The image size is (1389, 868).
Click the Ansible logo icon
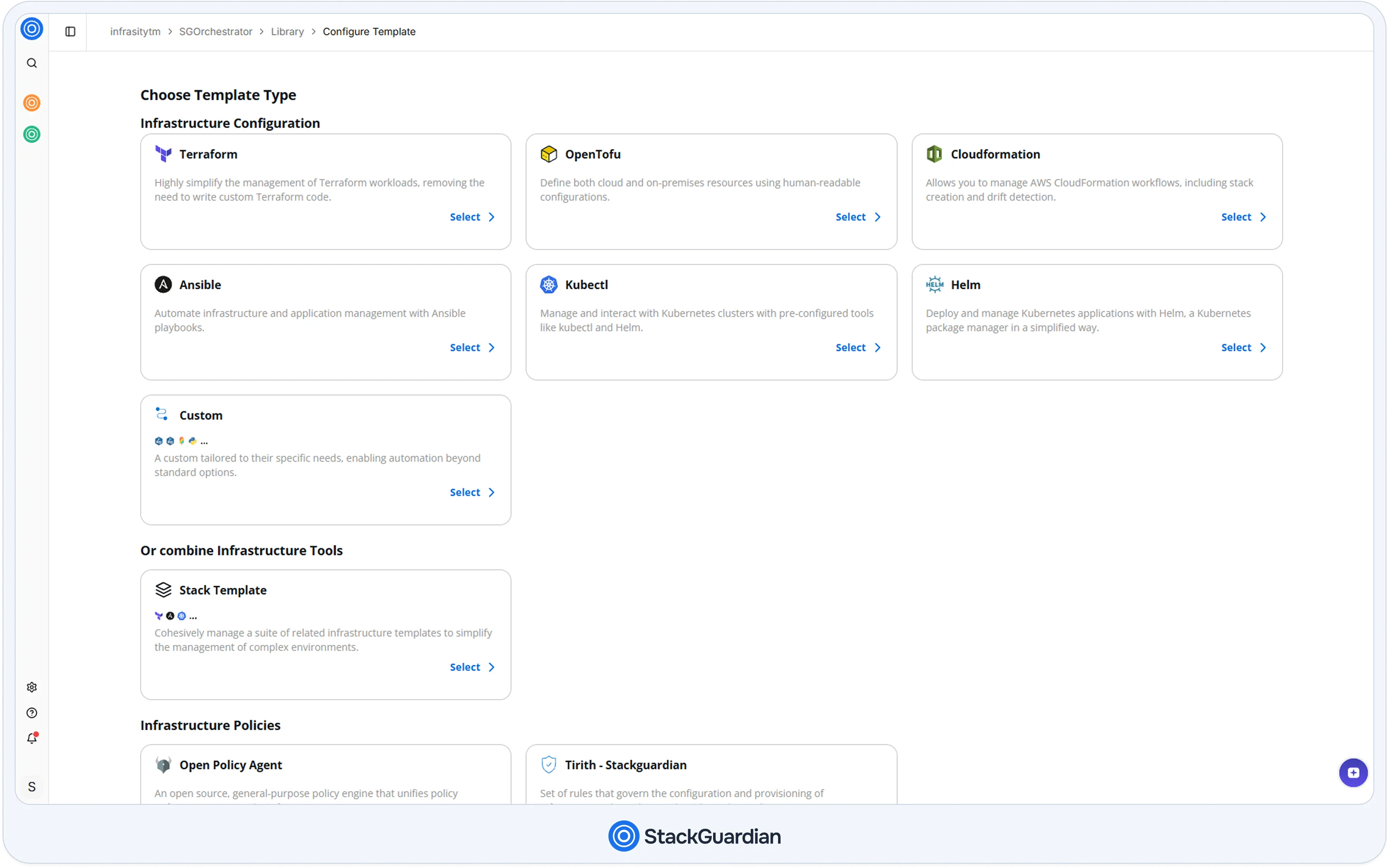tap(163, 285)
